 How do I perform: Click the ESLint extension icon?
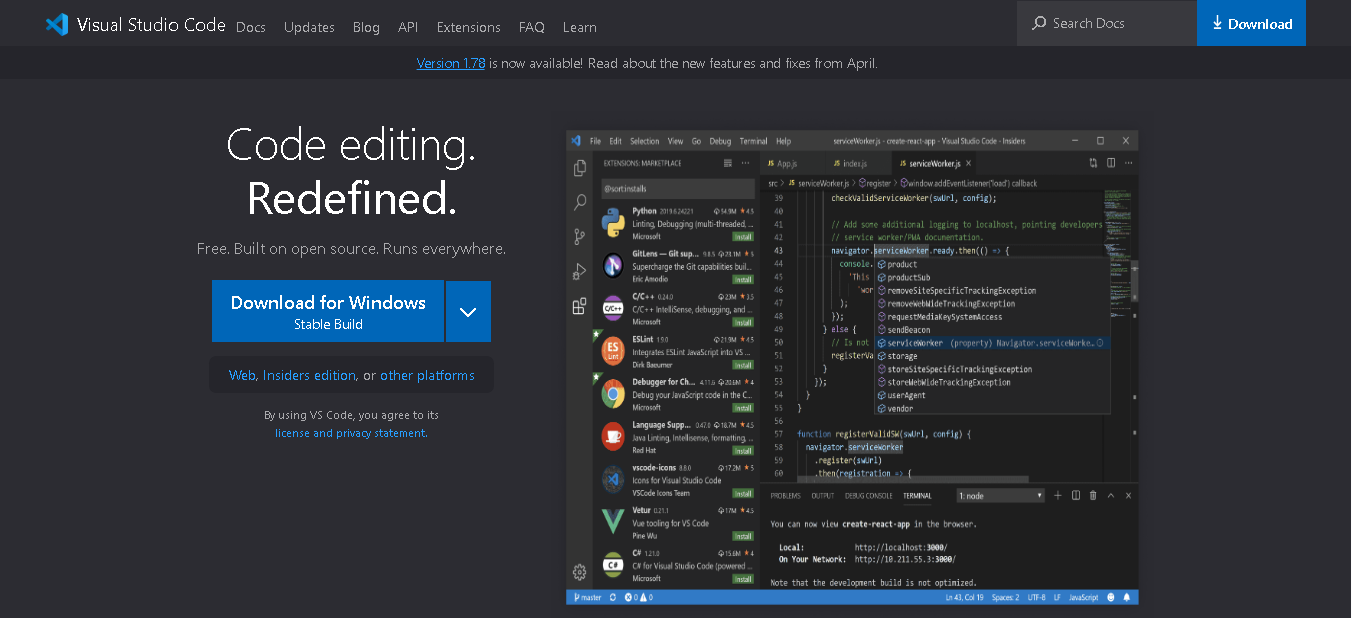(x=613, y=351)
